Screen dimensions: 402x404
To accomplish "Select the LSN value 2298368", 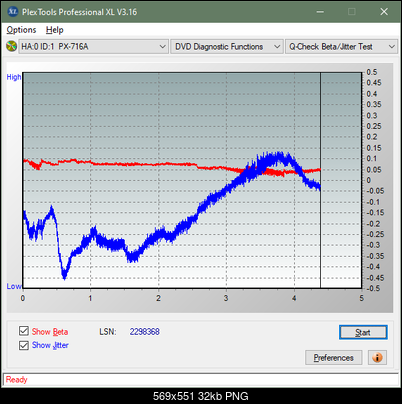I will pos(145,332).
